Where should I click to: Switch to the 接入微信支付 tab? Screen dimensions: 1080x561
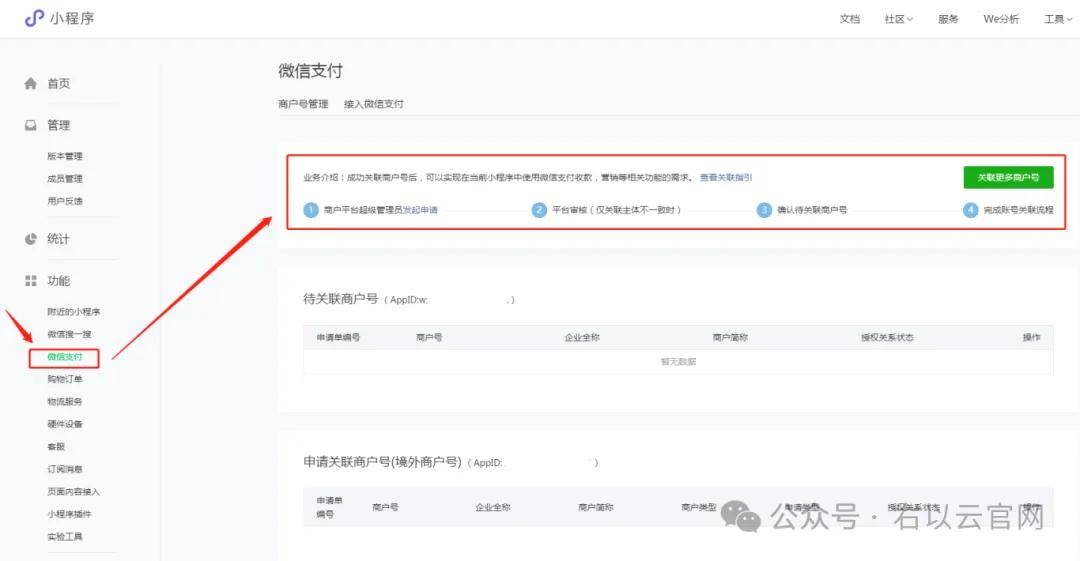pyautogui.click(x=374, y=104)
